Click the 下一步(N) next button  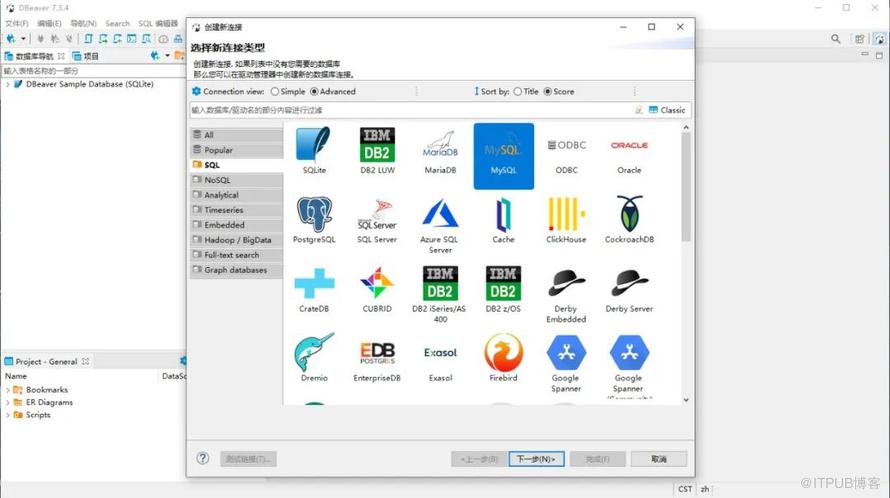click(x=536, y=459)
